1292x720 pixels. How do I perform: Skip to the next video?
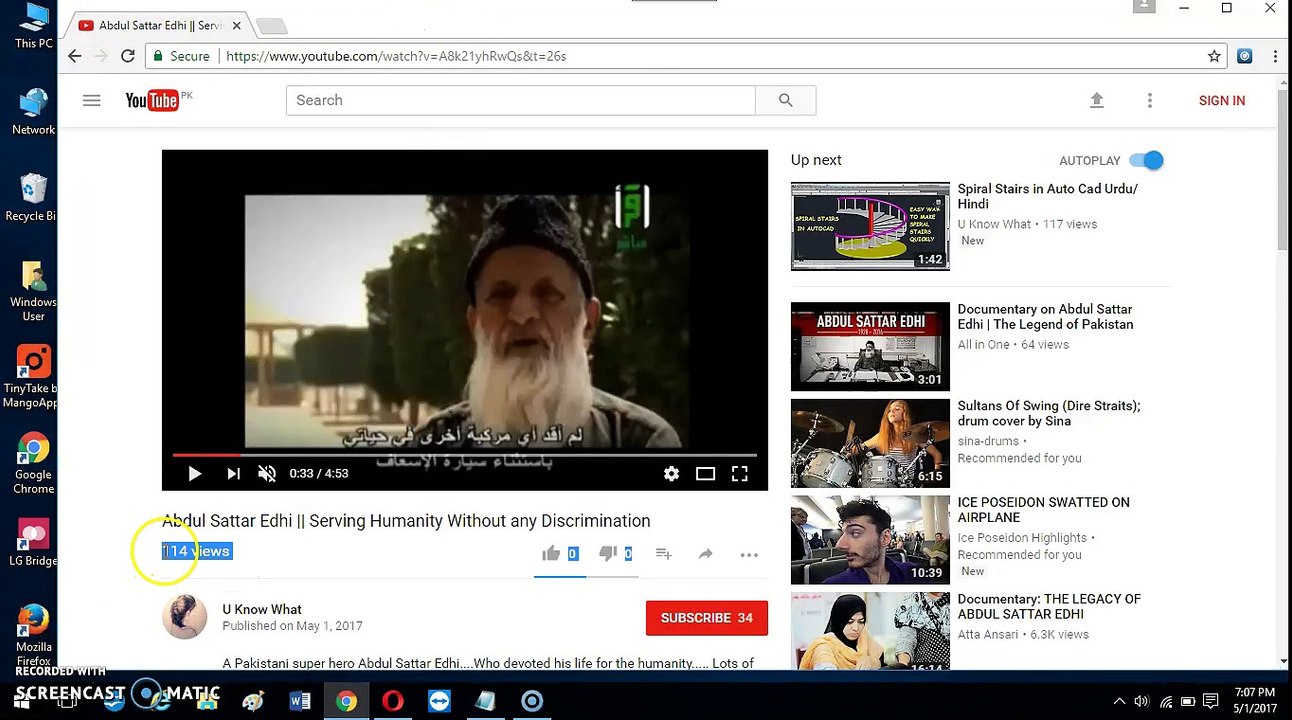coord(233,473)
